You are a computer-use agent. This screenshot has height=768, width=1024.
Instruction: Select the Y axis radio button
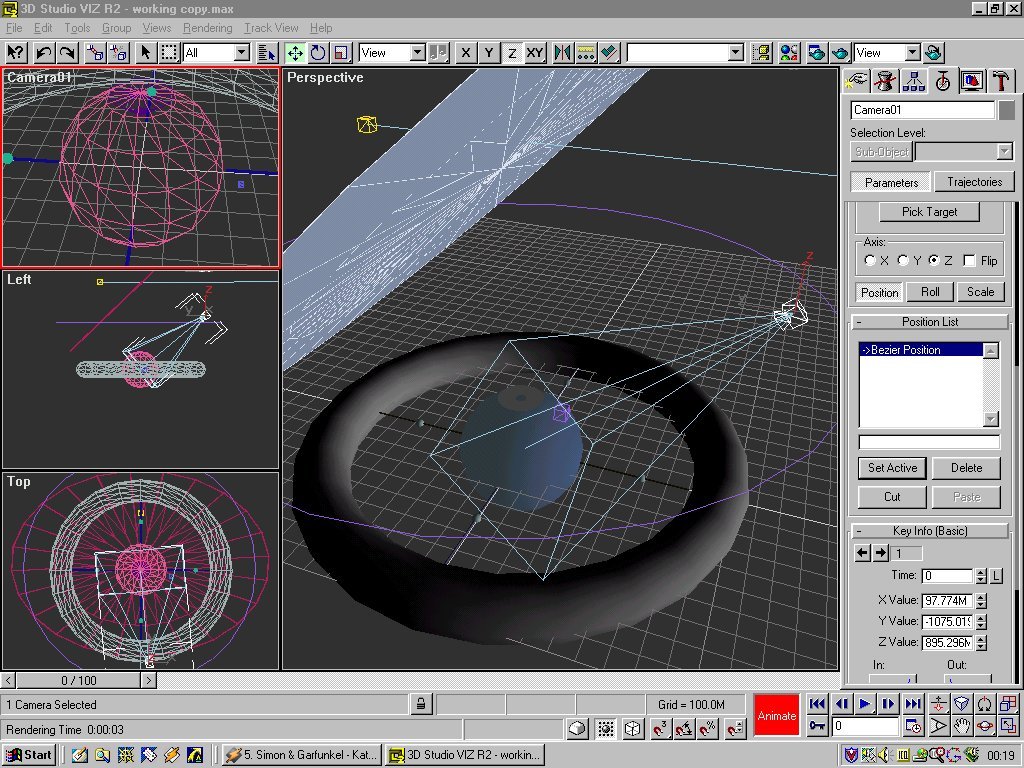903,261
